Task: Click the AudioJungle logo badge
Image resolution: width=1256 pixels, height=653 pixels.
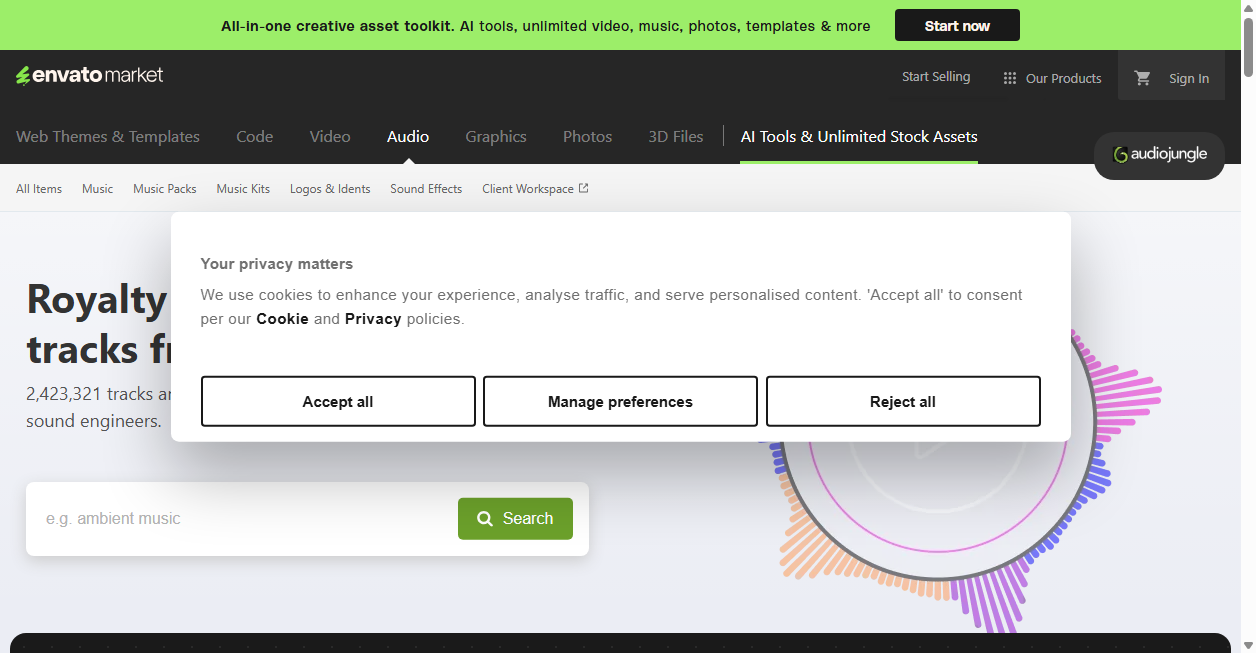Action: tap(1159, 155)
